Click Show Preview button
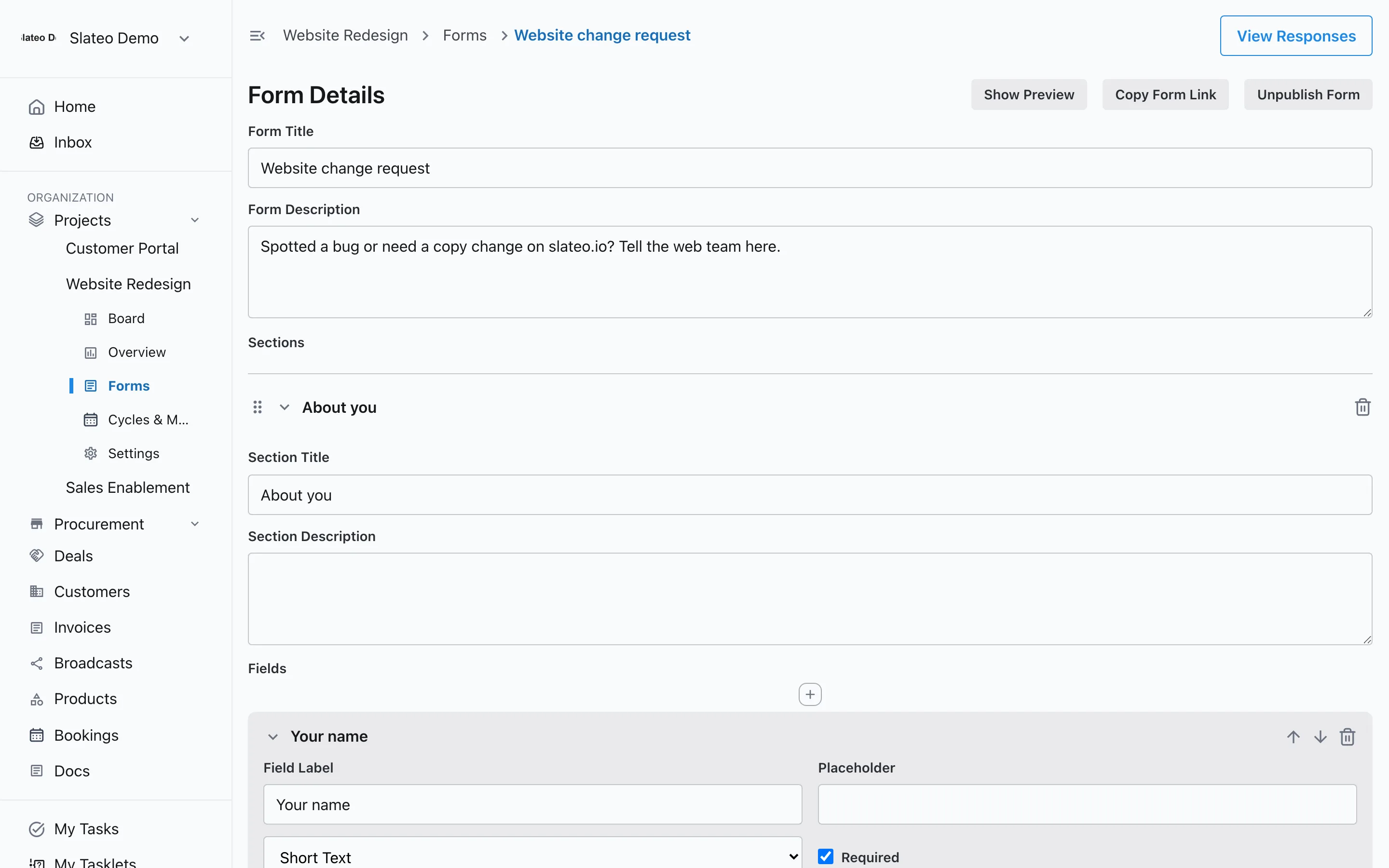The image size is (1389, 868). (1029, 95)
